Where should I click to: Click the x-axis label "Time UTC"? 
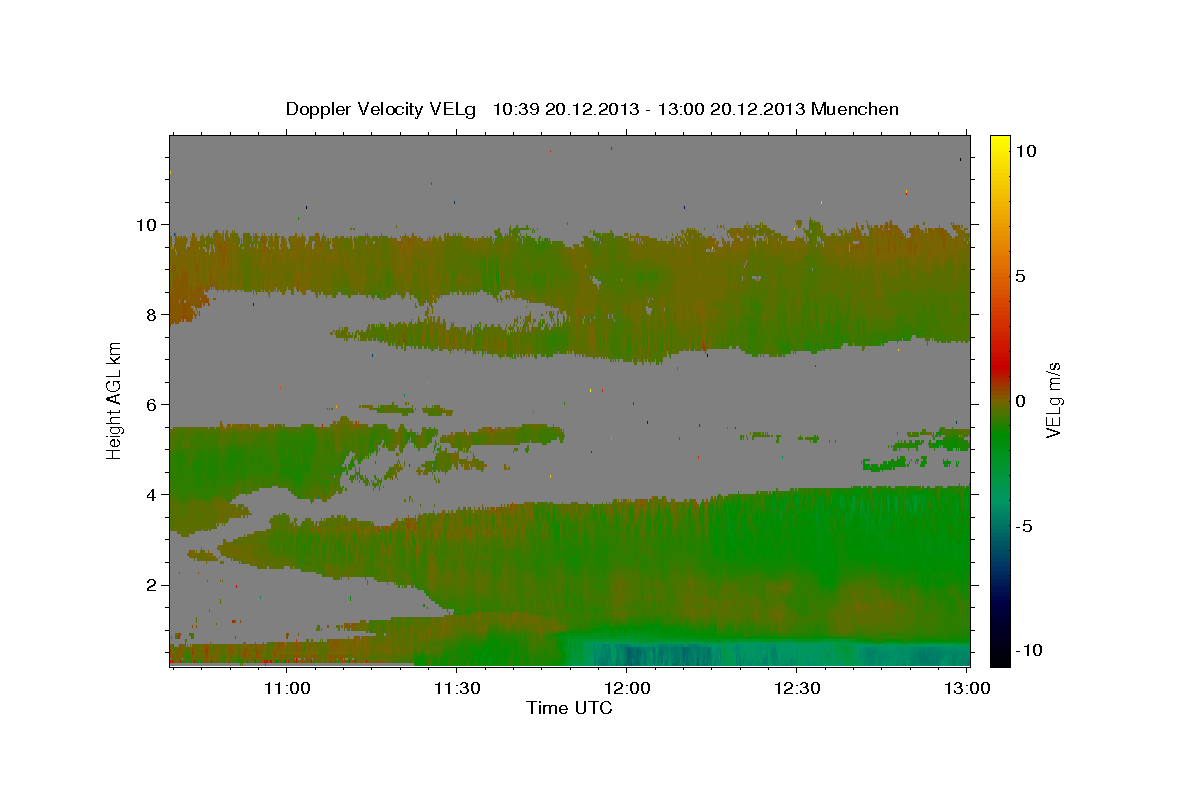click(x=569, y=708)
